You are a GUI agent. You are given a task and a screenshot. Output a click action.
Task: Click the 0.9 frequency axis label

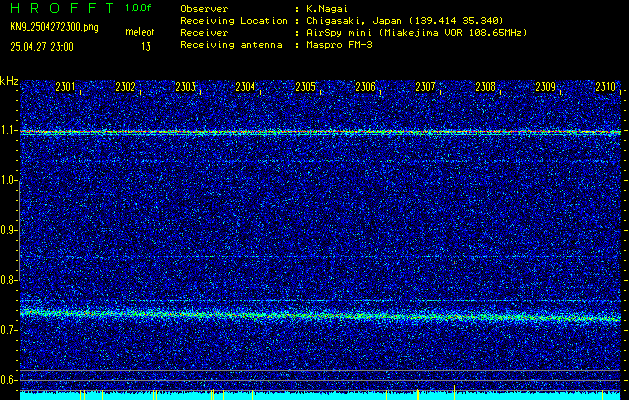click(8, 230)
